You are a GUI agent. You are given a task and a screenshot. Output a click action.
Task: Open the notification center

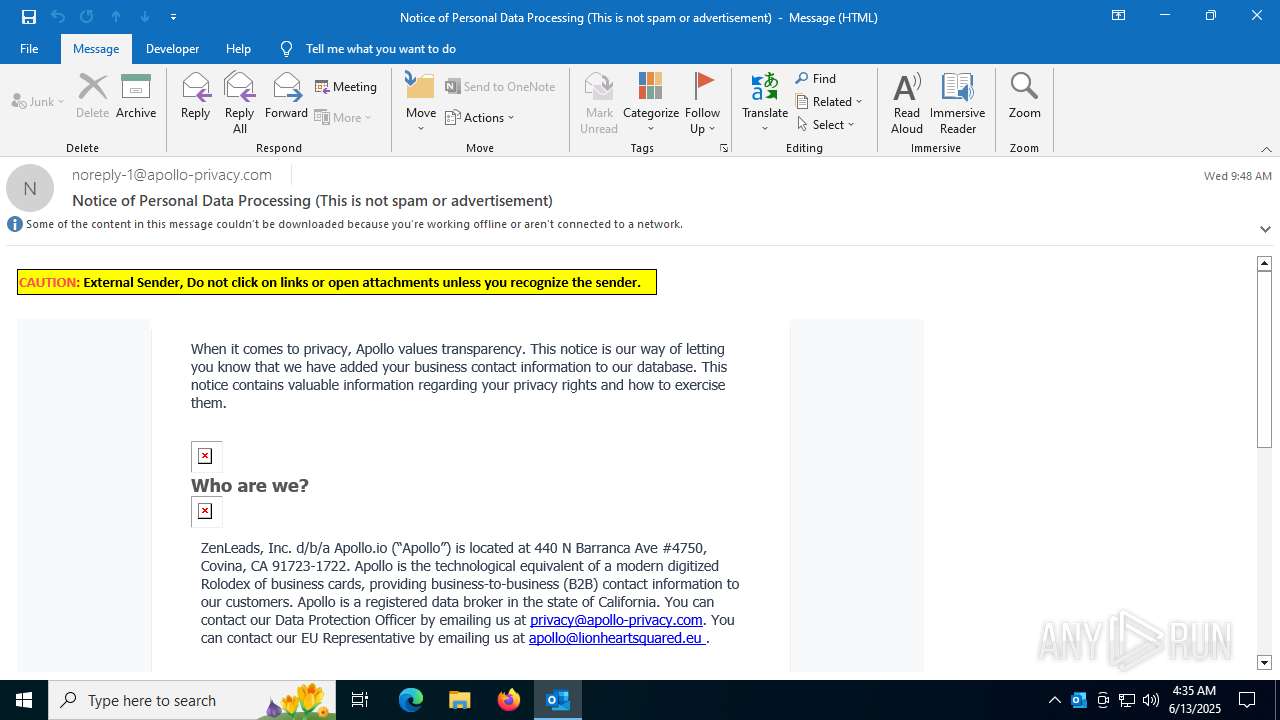1247,700
